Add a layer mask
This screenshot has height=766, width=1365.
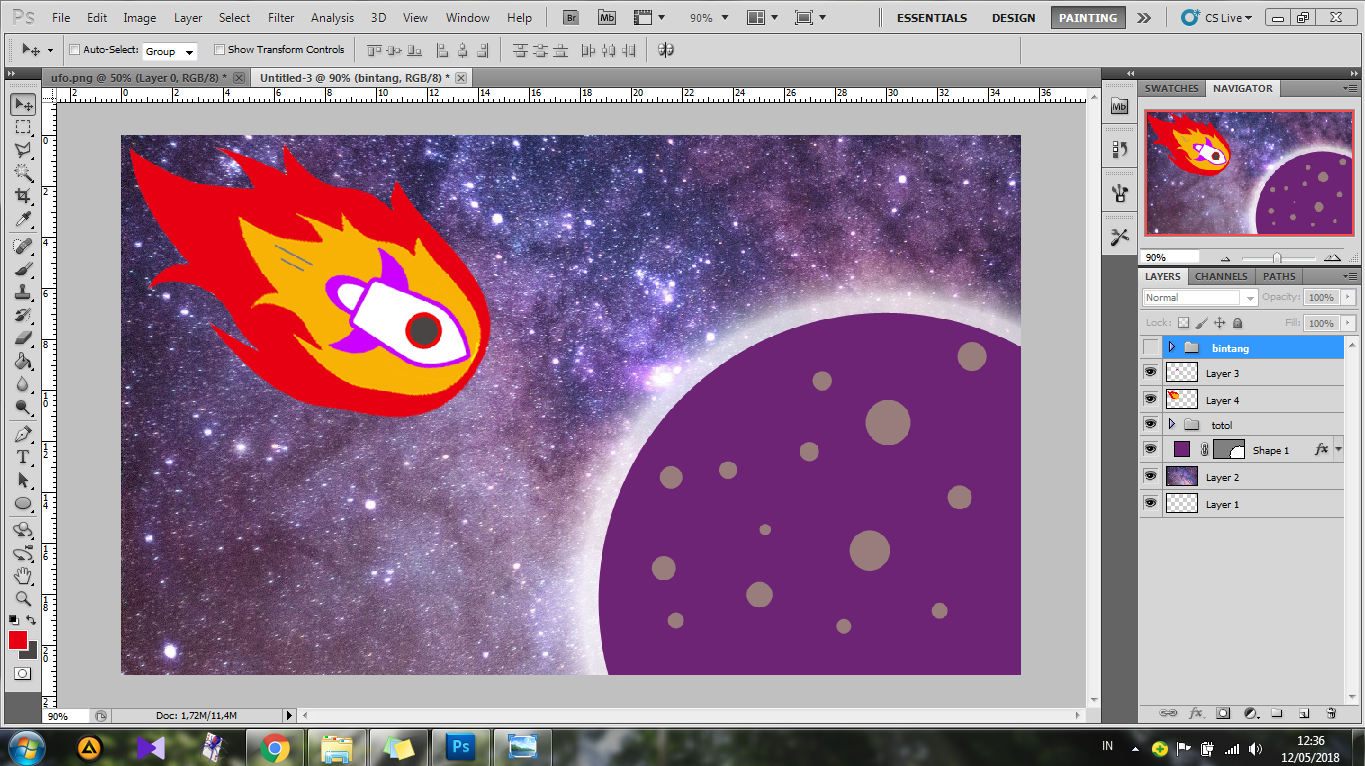click(1223, 713)
